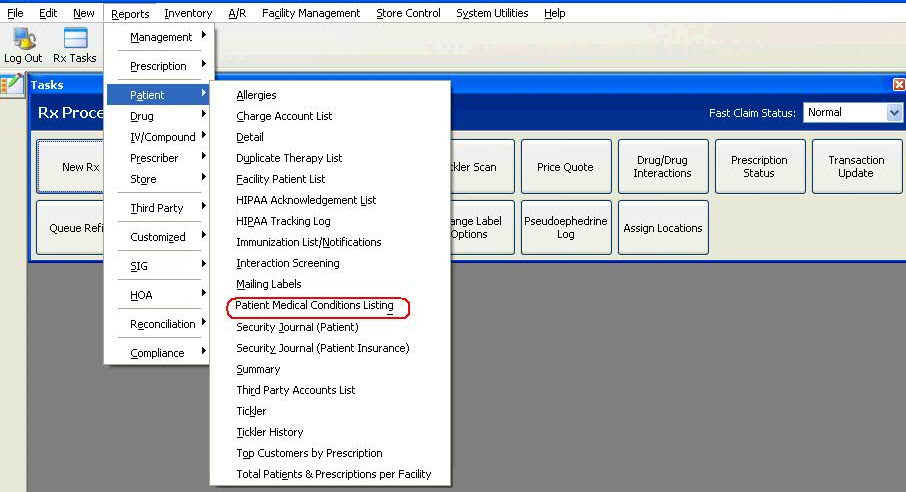Expand the Third Party reports submenu
The height and width of the screenshot is (492, 906).
click(157, 208)
